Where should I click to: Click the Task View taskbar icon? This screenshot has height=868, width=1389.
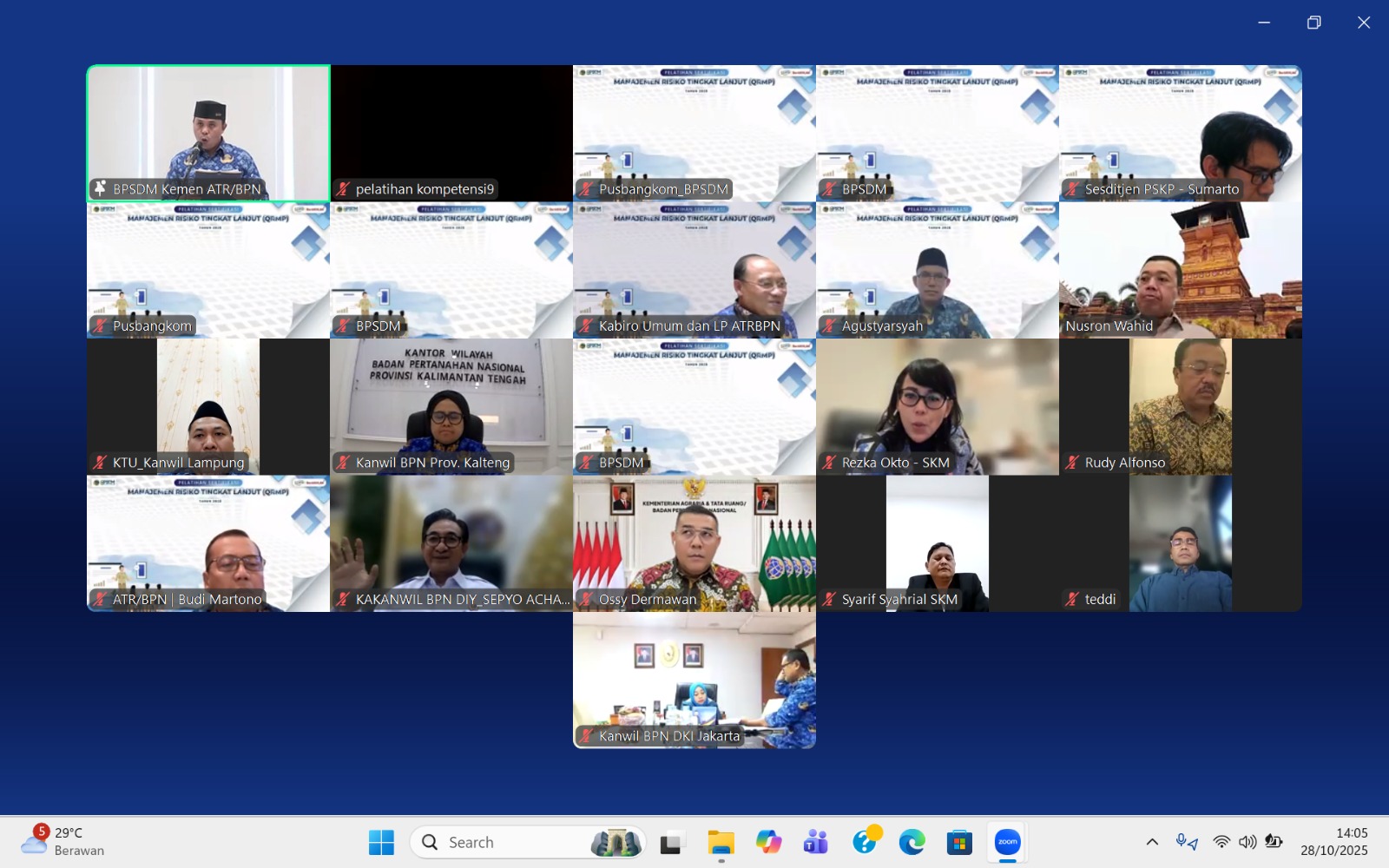pyautogui.click(x=671, y=842)
